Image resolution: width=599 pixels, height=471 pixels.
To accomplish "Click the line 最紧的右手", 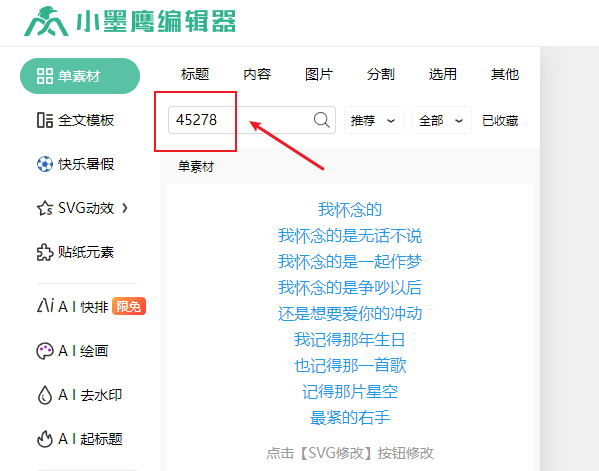I will pos(350,418).
